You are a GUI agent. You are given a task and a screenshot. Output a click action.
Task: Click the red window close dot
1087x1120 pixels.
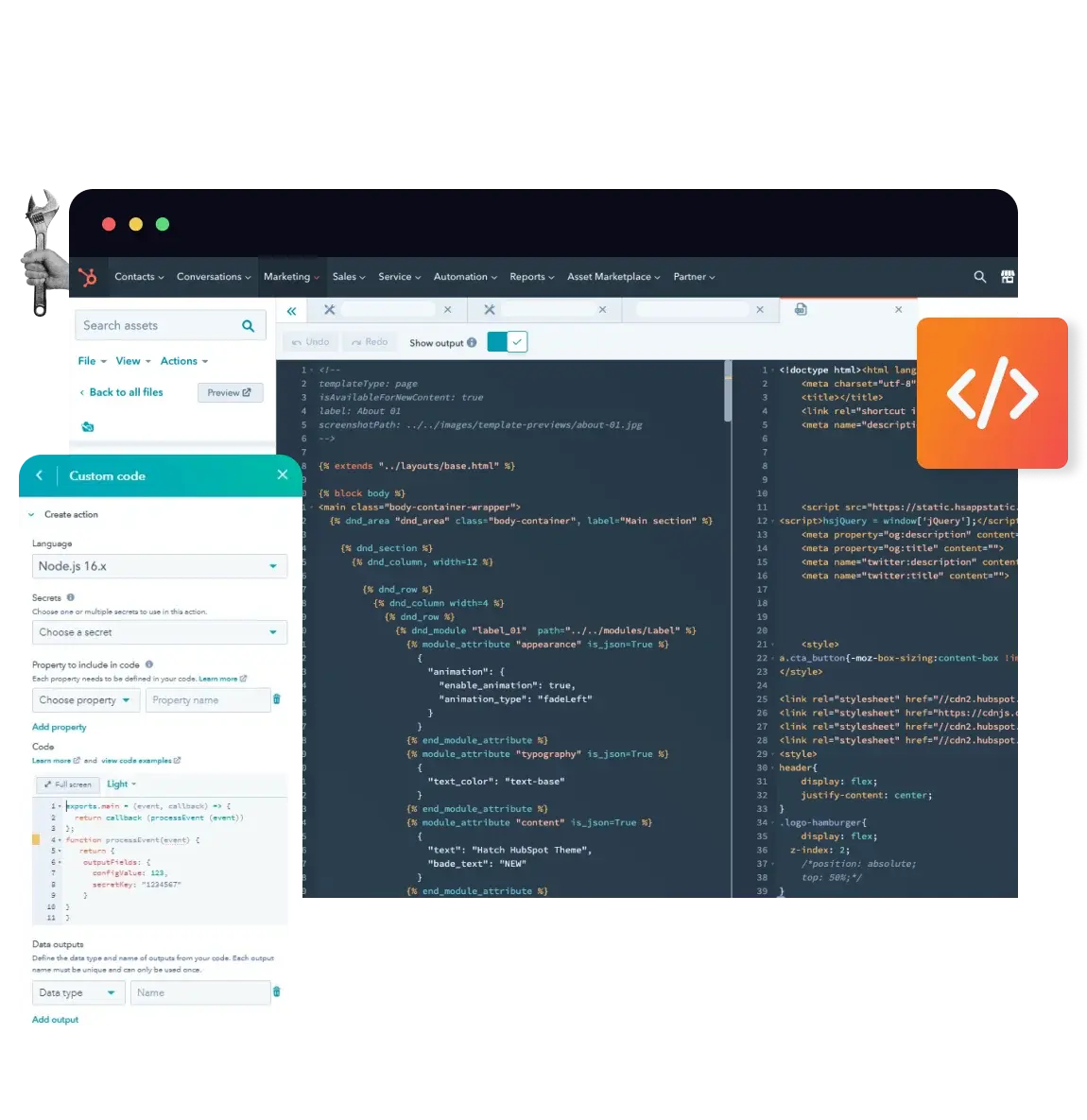109,224
